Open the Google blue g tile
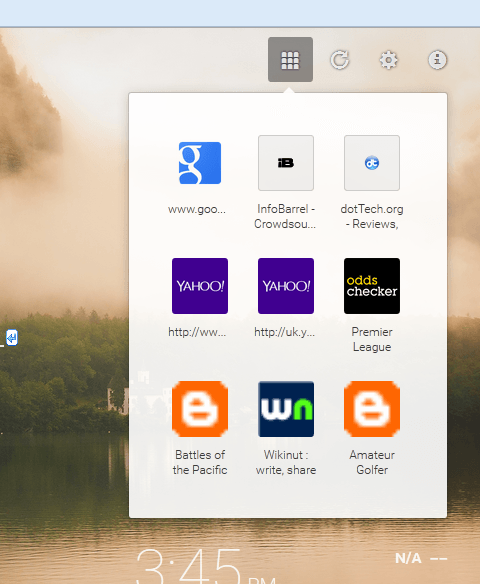The height and width of the screenshot is (584, 480). coord(200,163)
